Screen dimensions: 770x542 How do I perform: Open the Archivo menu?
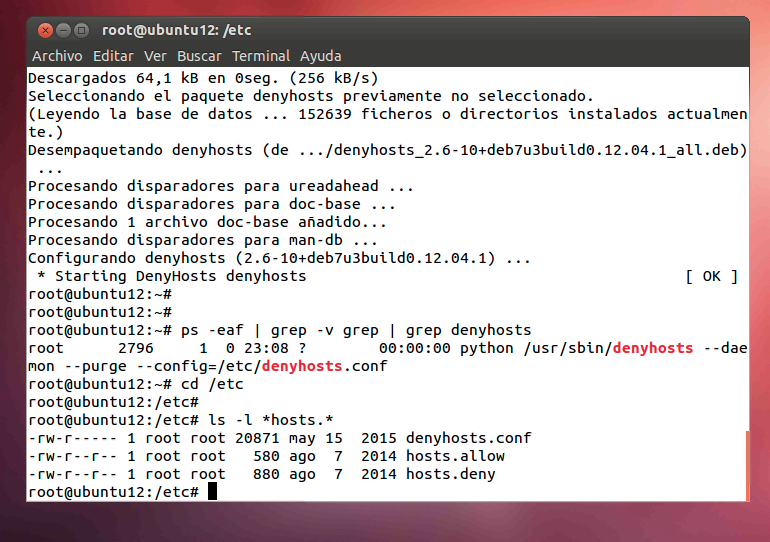pos(57,56)
